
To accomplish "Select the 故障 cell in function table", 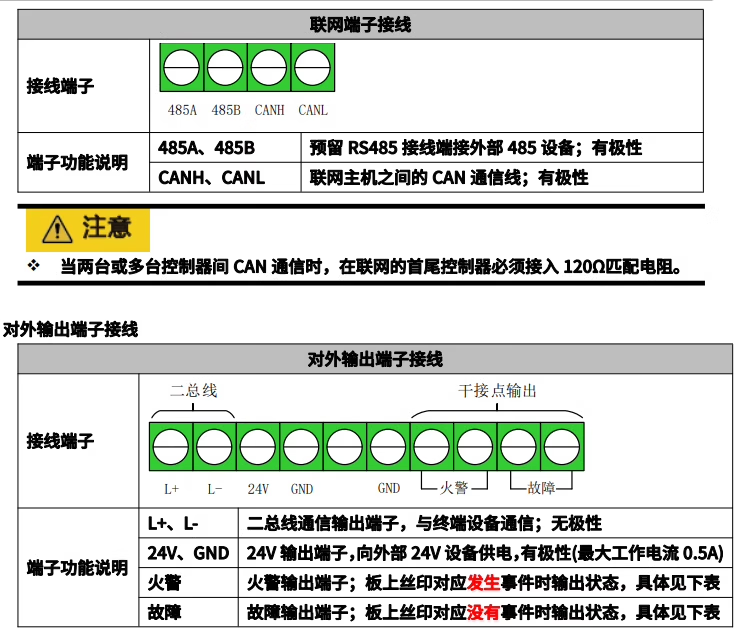I will pyautogui.click(x=164, y=611).
